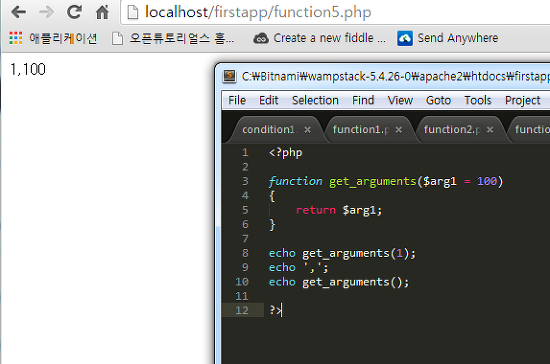The image size is (550, 364).
Task: Click the browser back arrow
Action: (19, 12)
